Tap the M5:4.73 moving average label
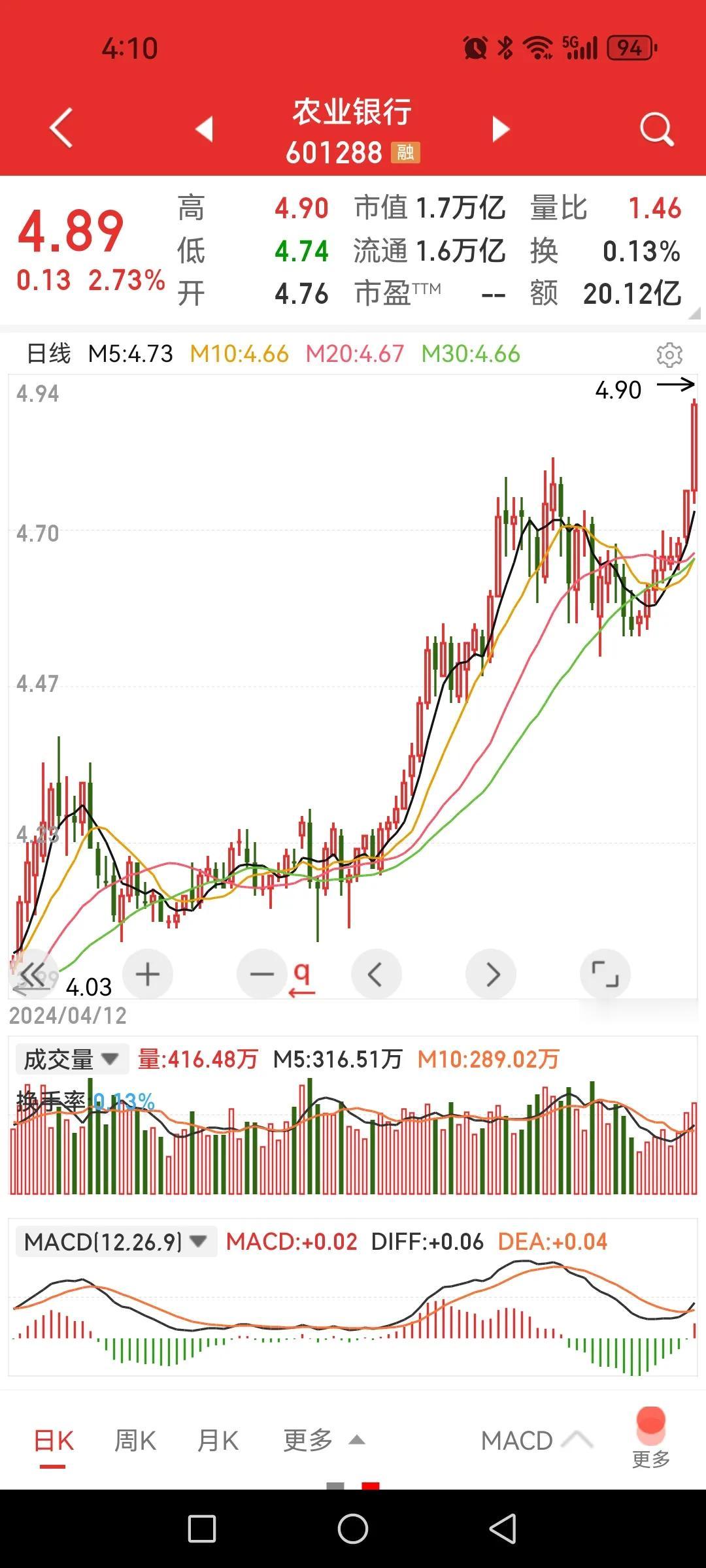The width and height of the screenshot is (706, 1568). [131, 354]
